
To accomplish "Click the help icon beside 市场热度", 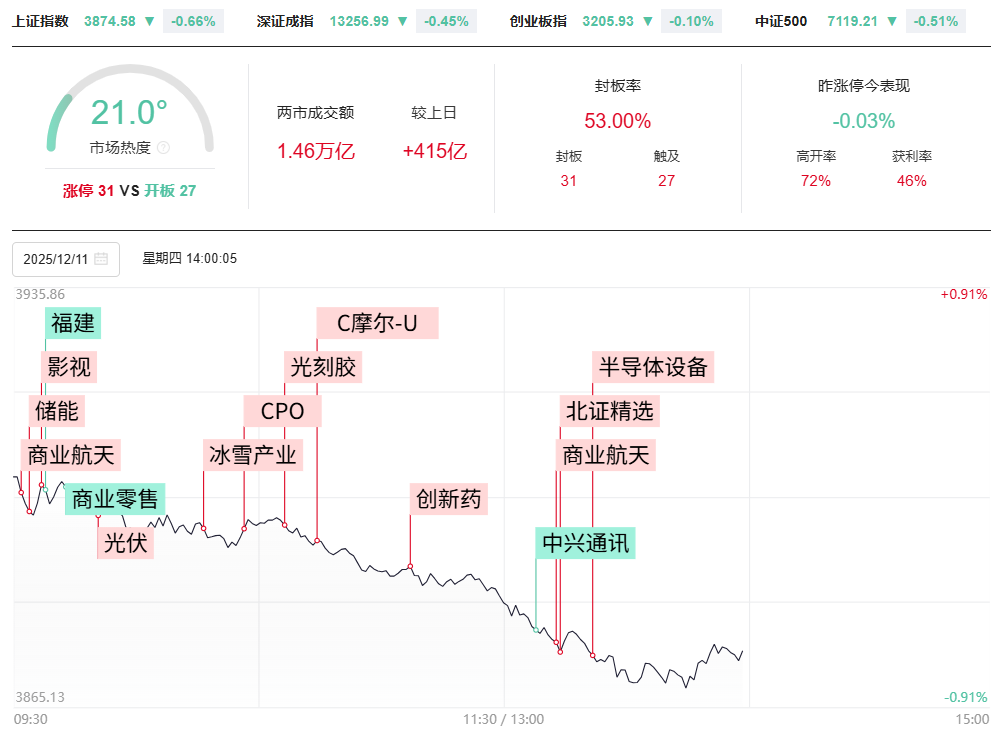I will pyautogui.click(x=163, y=148).
